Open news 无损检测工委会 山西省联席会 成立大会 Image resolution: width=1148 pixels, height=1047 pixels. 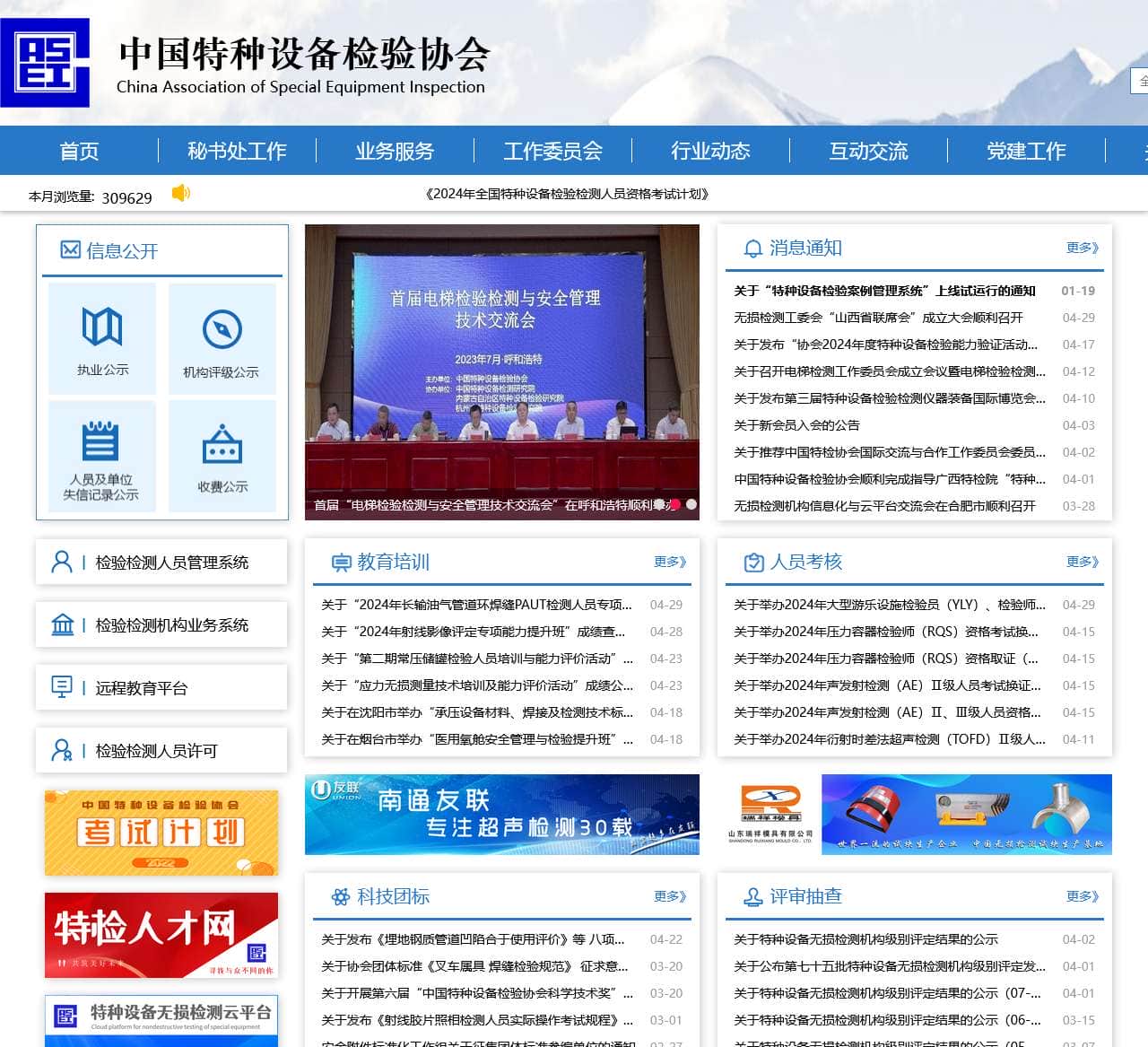[x=878, y=318]
